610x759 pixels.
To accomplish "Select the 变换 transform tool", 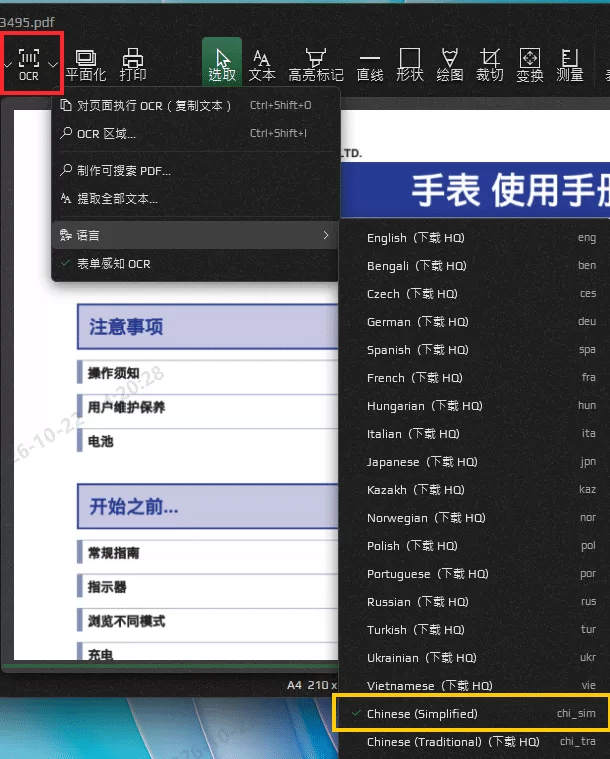I will click(x=530, y=65).
